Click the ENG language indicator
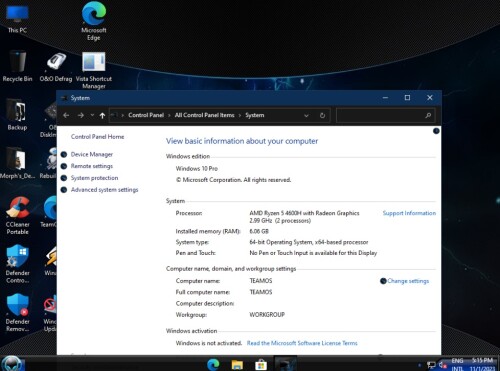500x371 pixels. 457,361
